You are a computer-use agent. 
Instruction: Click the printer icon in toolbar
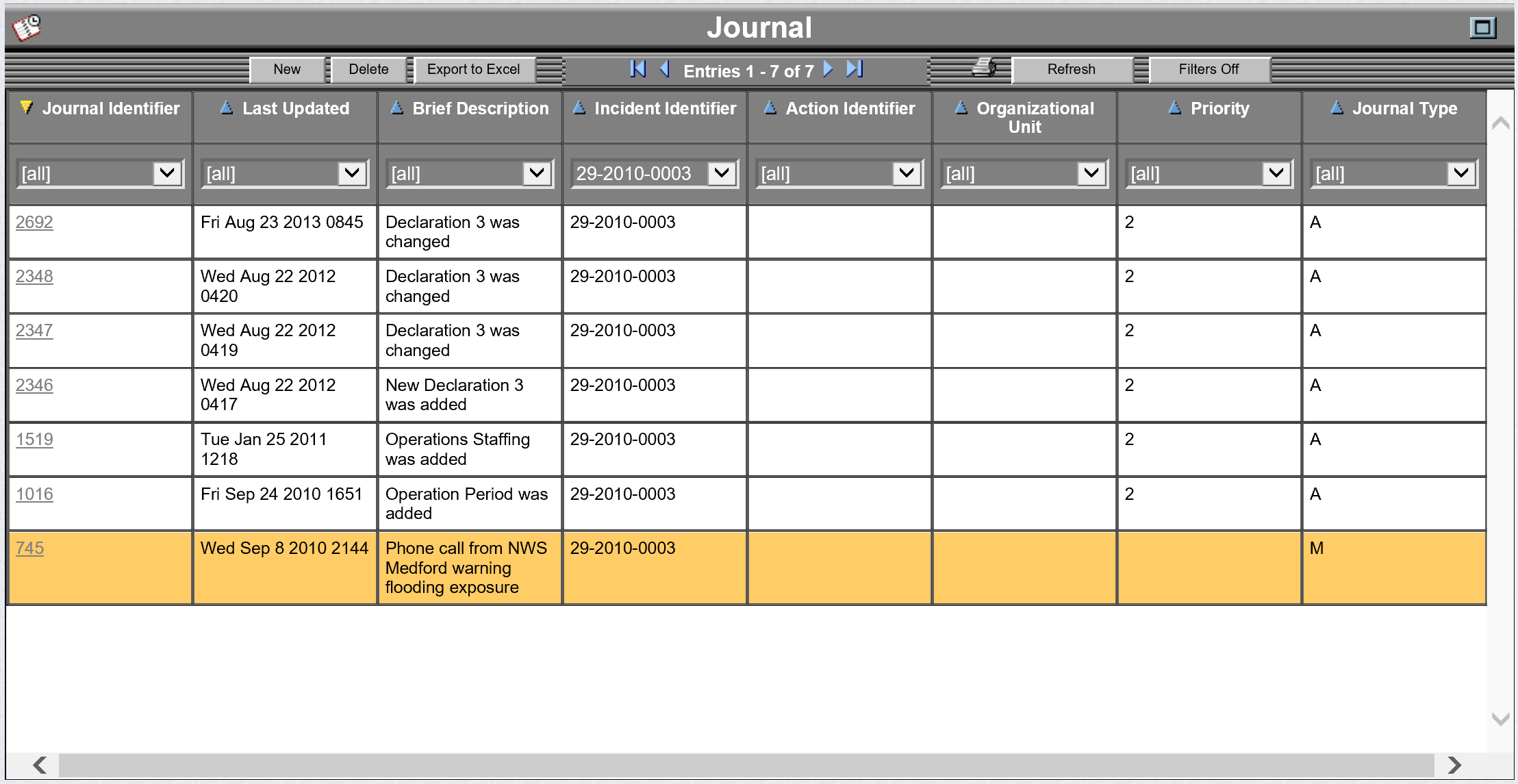pyautogui.click(x=984, y=68)
